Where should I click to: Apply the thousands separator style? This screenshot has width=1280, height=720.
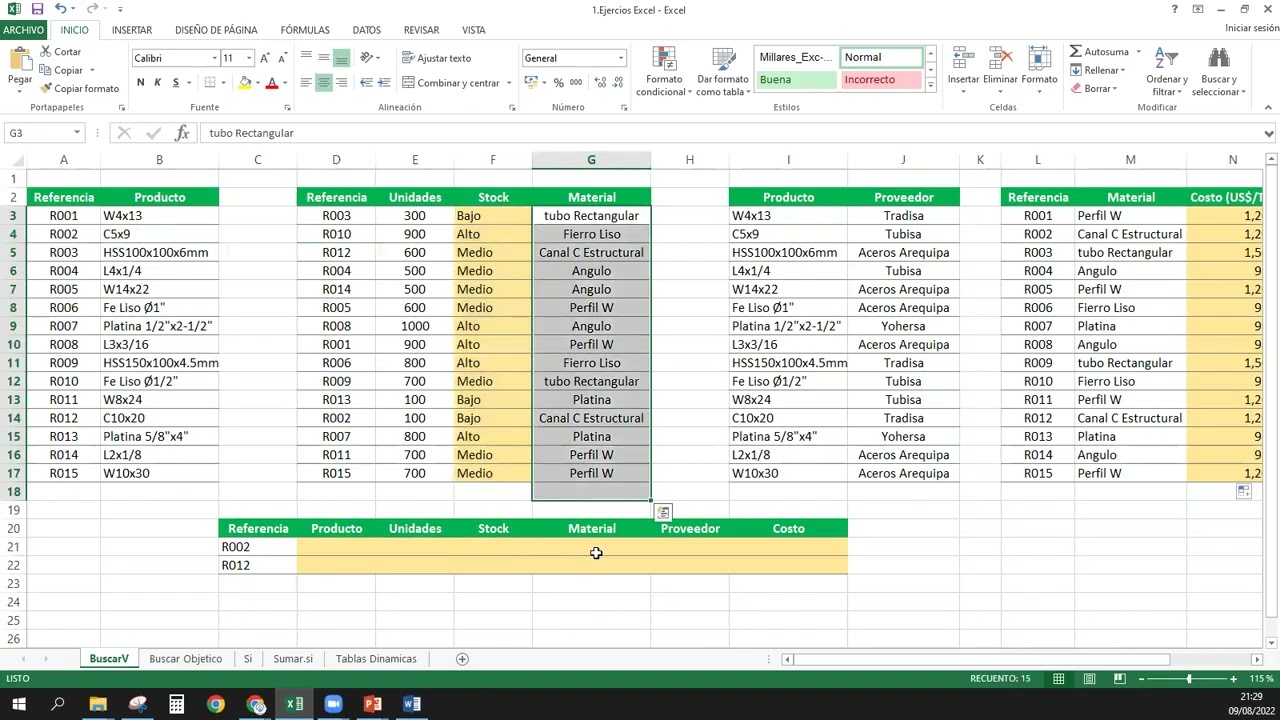[x=575, y=83]
